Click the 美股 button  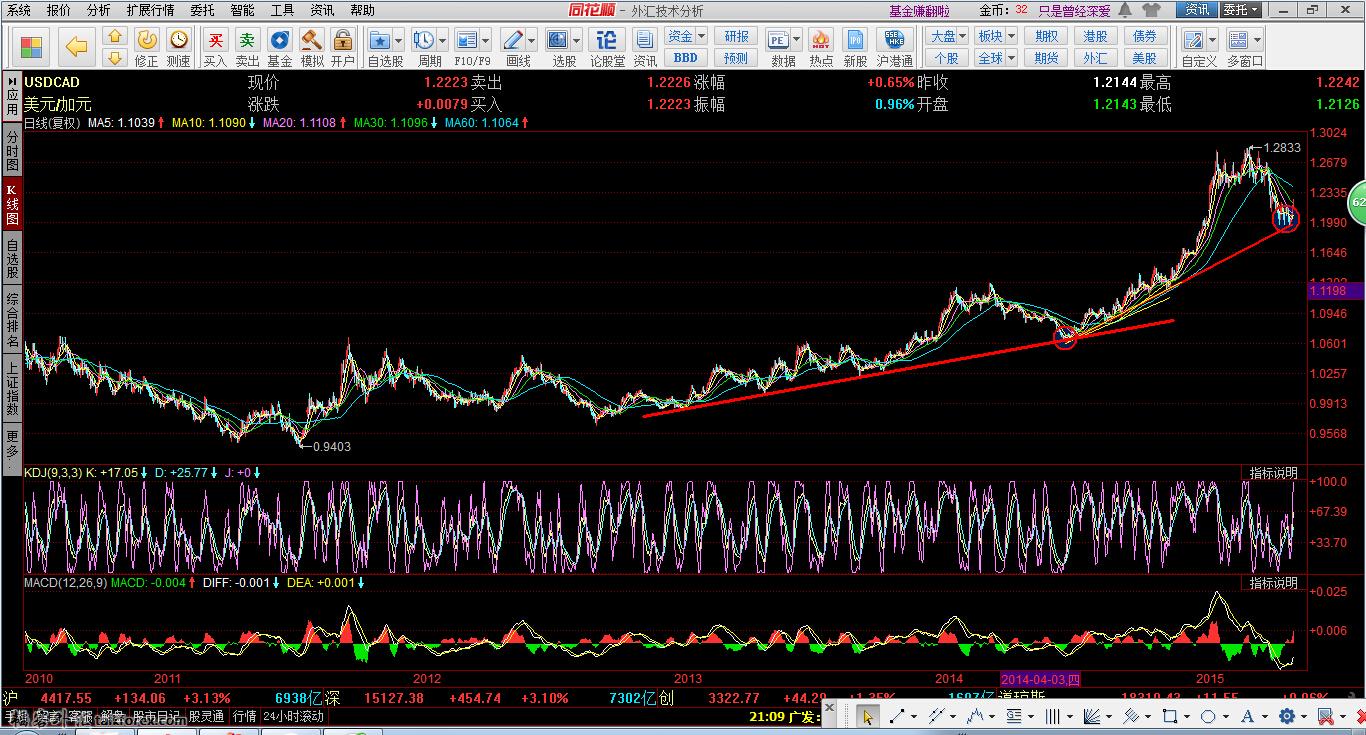coord(1145,58)
